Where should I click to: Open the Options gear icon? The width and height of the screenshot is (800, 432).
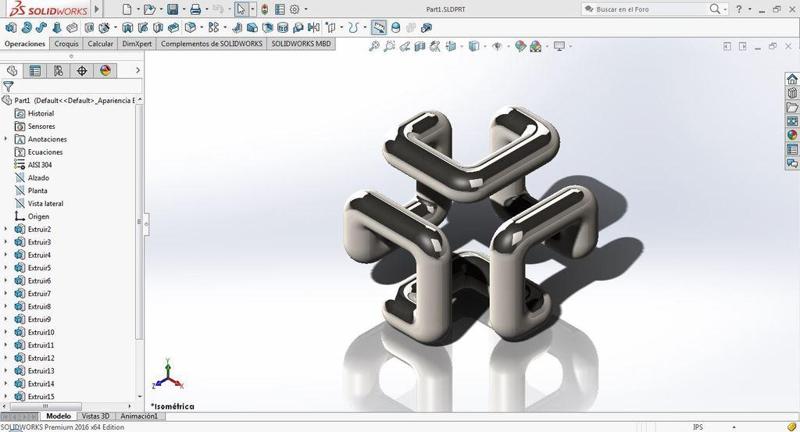tap(294, 9)
